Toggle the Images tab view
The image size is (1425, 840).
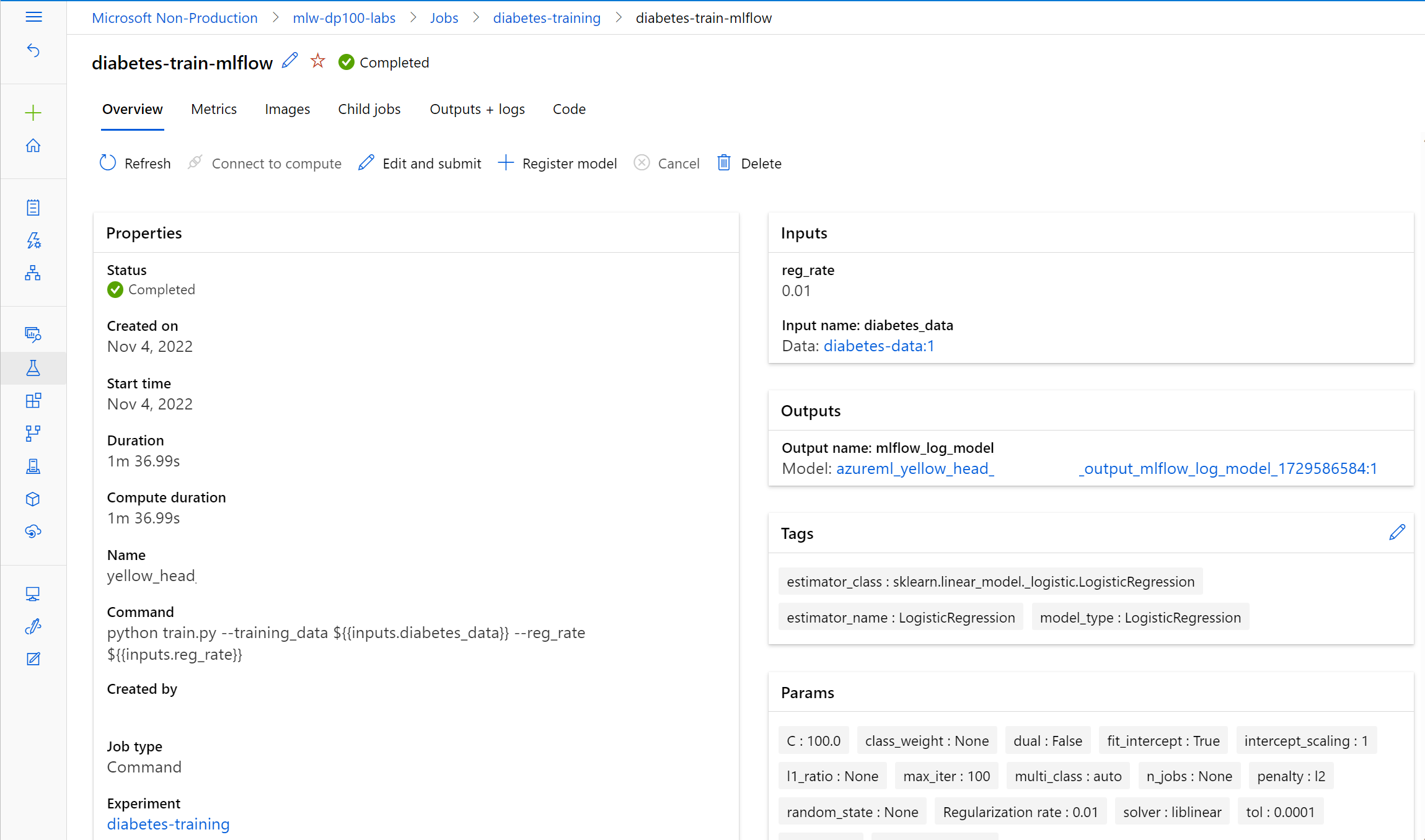coord(287,109)
